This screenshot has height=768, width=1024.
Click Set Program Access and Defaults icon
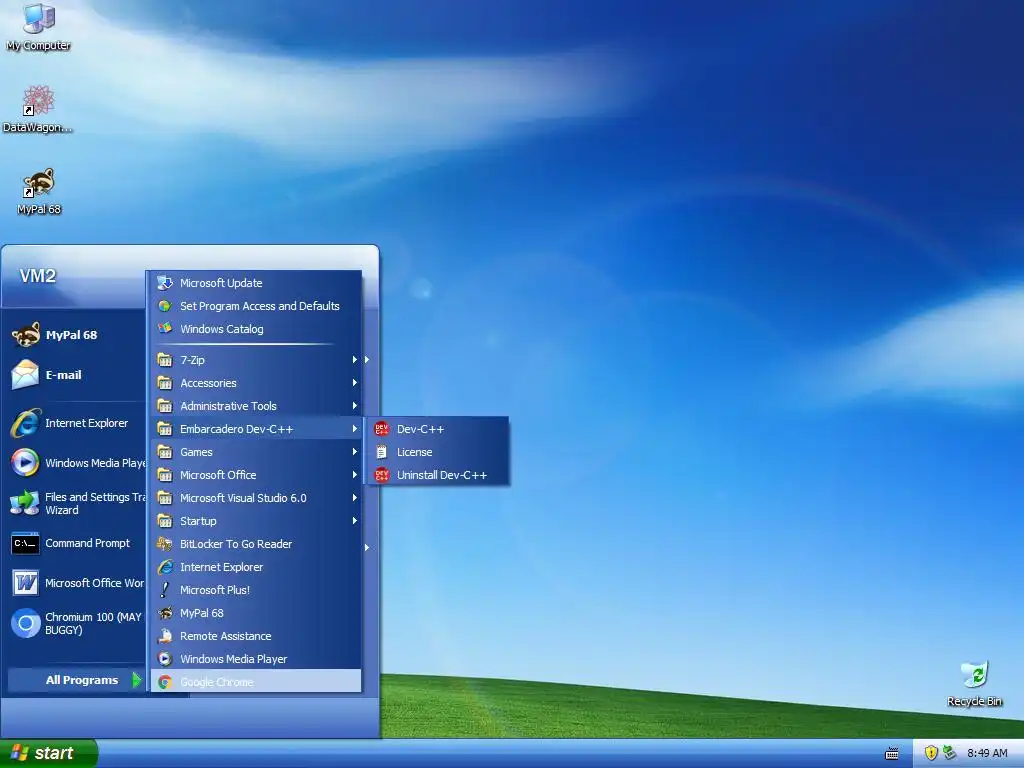[x=165, y=306]
